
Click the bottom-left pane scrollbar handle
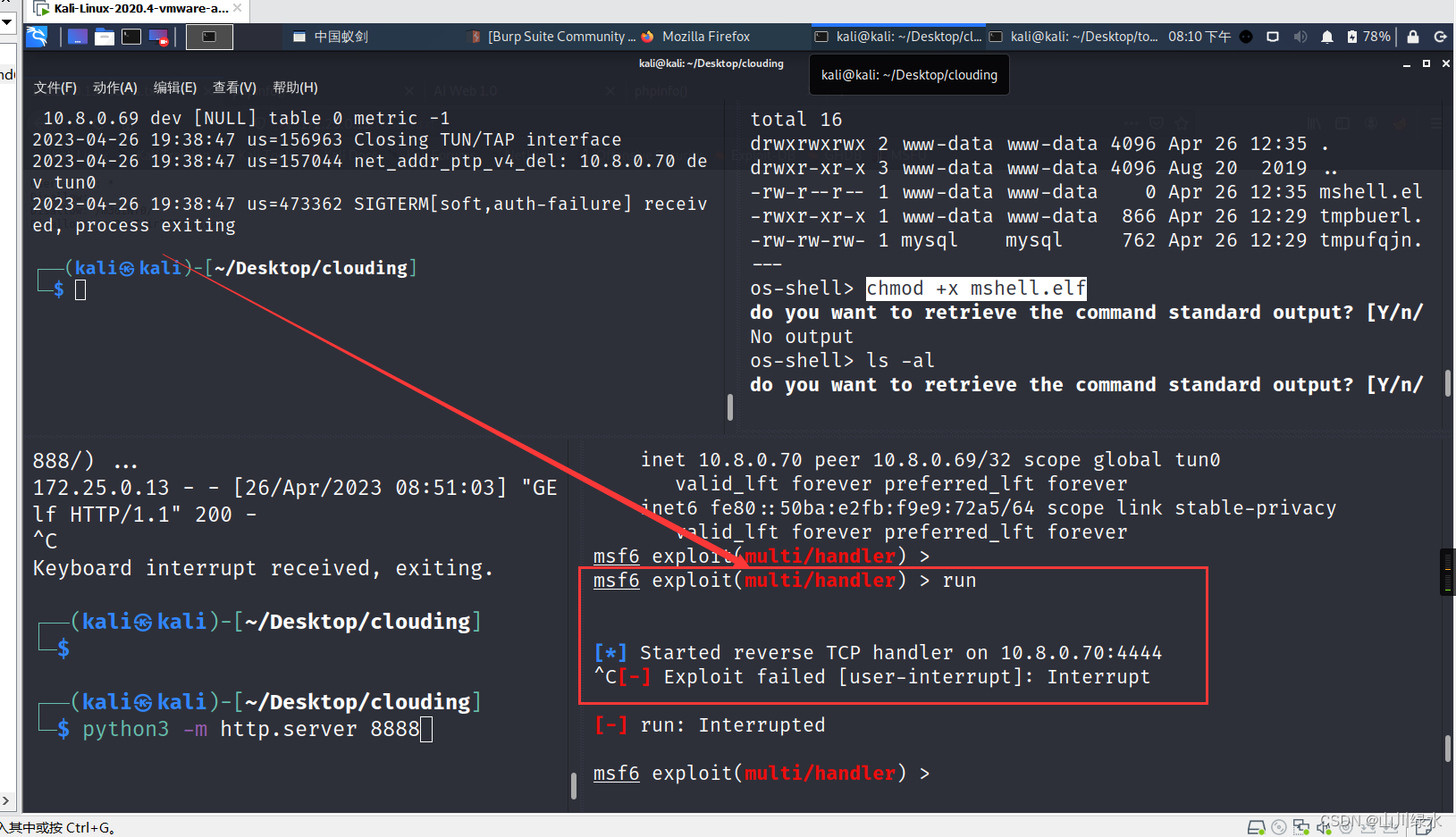tap(573, 785)
